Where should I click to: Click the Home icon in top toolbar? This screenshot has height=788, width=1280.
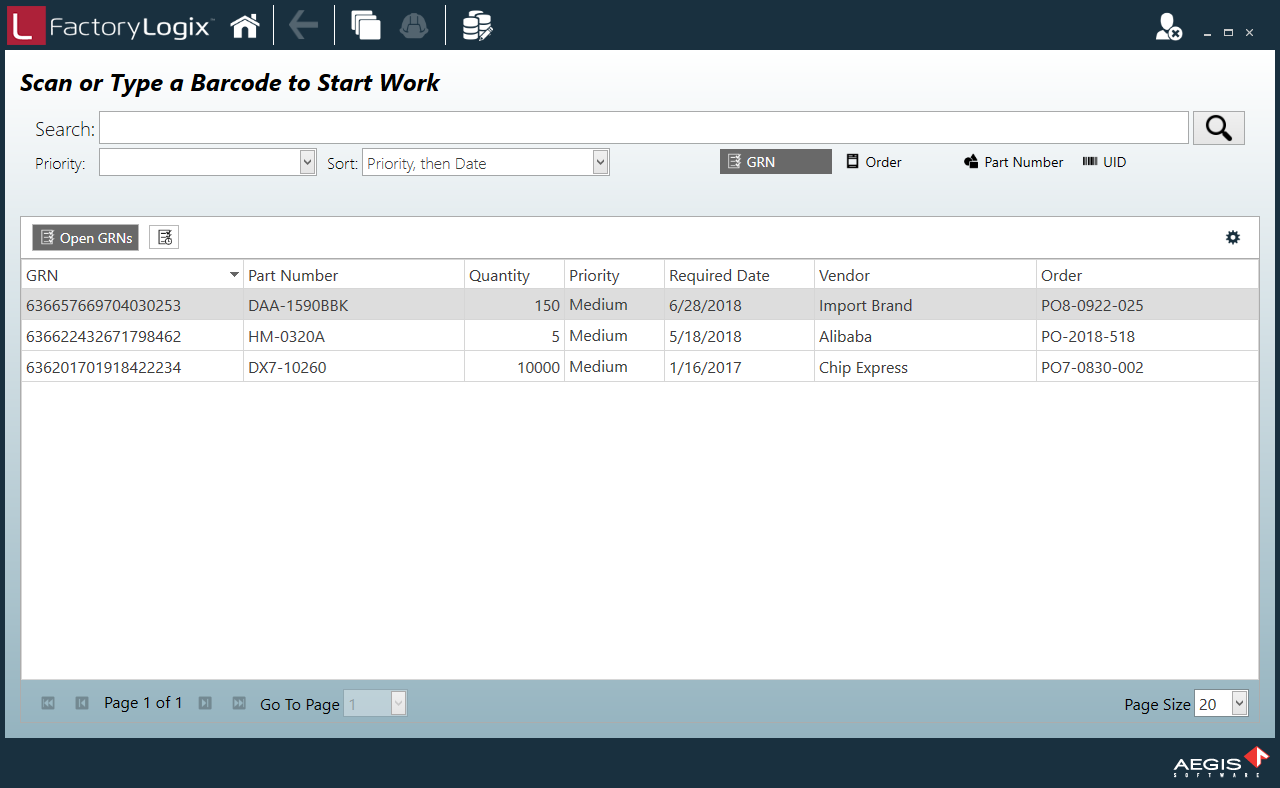click(245, 26)
